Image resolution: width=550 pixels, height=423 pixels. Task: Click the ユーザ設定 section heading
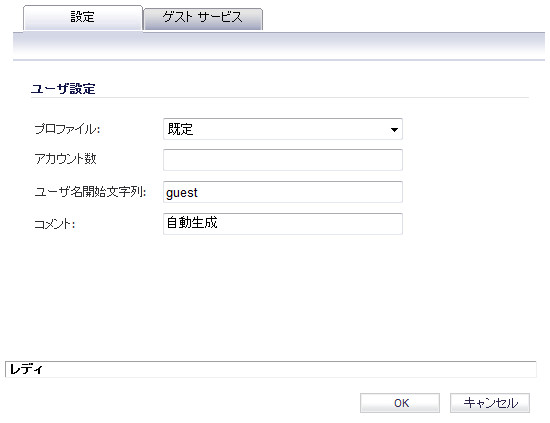point(63,88)
